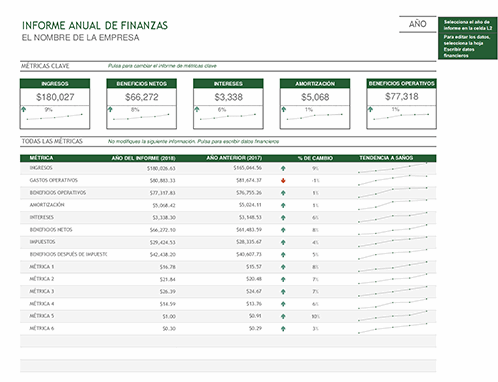
Task: Click the trend arrow in INGRESOS card
Action: click(x=24, y=109)
